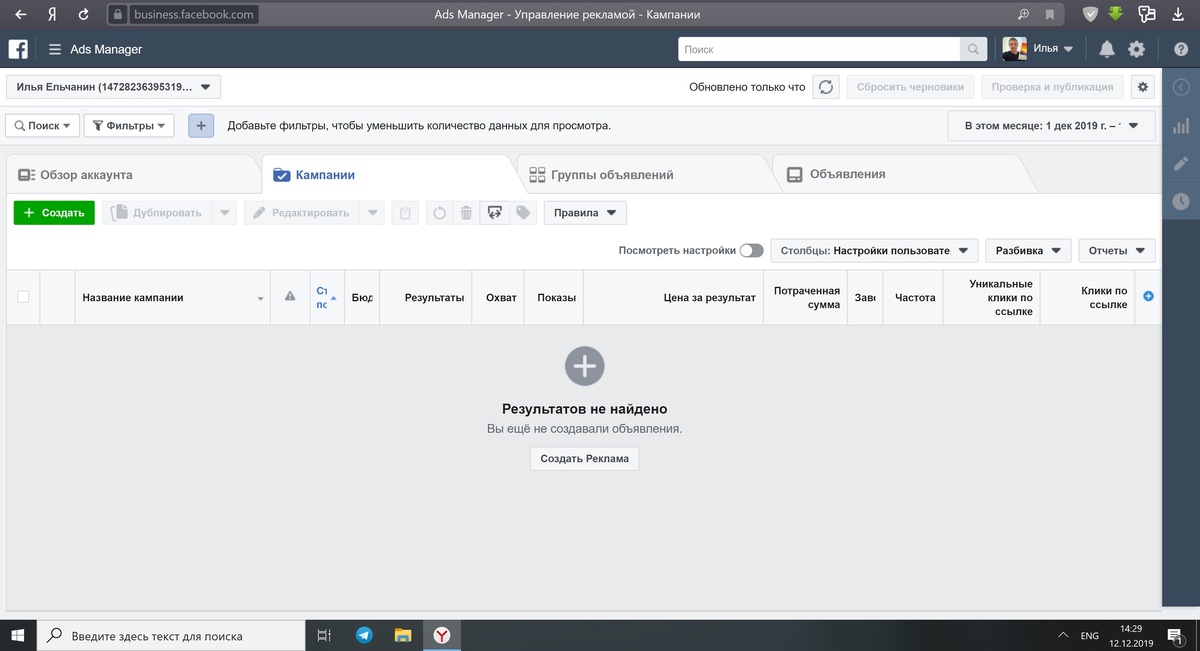Sort by Название кампании column header
Image resolution: width=1200 pixels, height=651 pixels.
[x=173, y=297]
